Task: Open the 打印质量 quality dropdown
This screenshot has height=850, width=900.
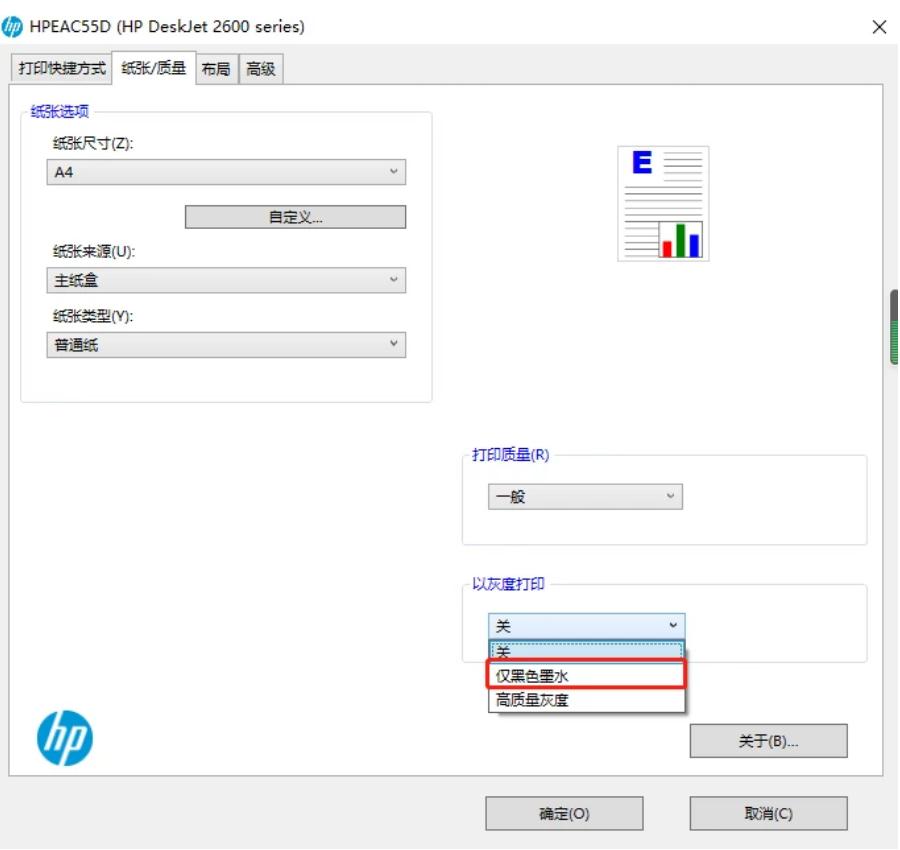Action: click(670, 496)
